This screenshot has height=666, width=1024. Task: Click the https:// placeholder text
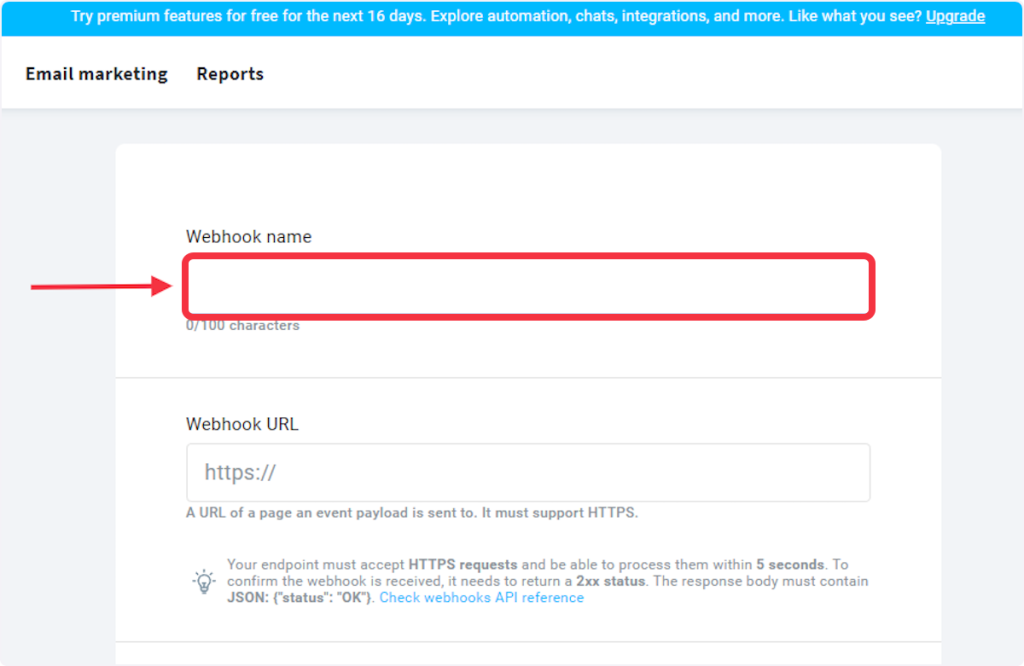click(240, 473)
